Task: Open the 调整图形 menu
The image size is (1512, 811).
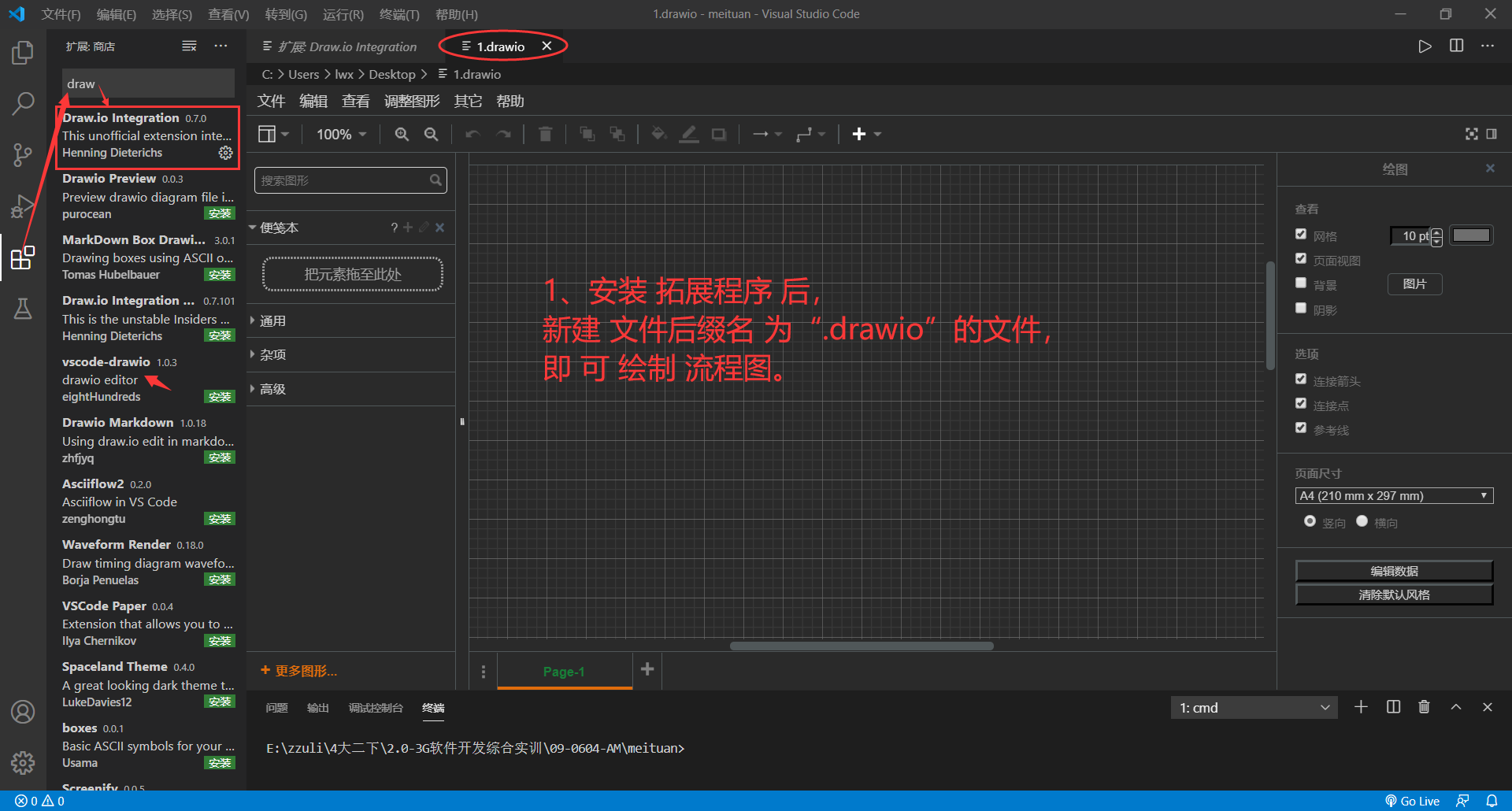Action: point(412,102)
